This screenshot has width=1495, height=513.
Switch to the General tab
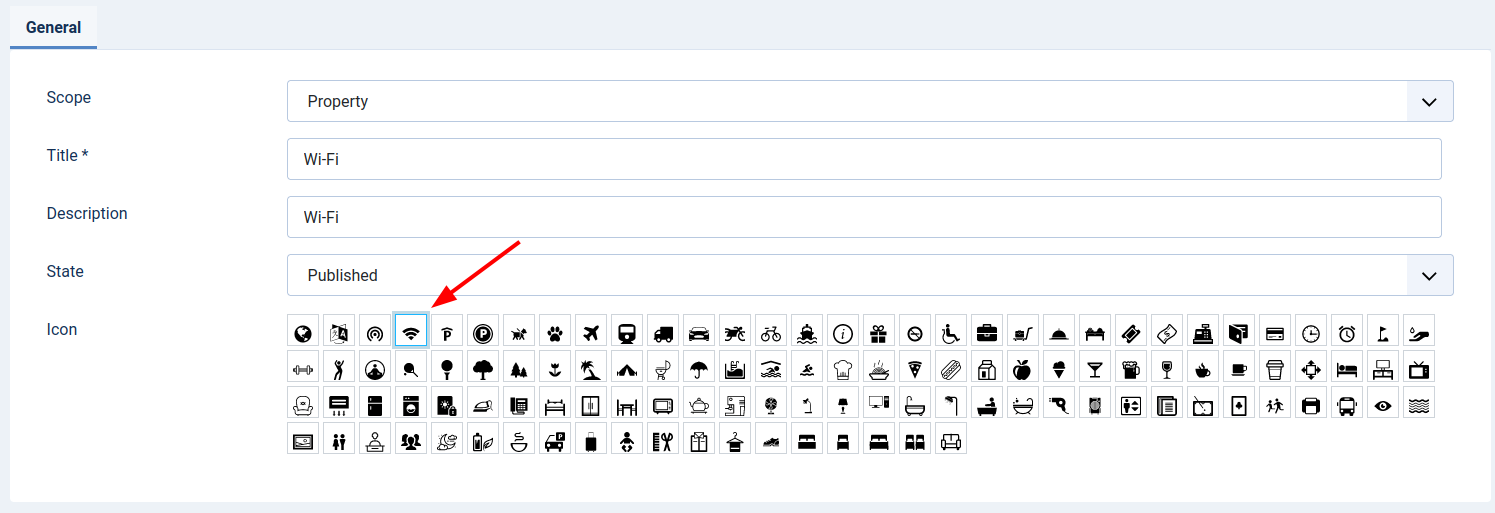pyautogui.click(x=54, y=27)
